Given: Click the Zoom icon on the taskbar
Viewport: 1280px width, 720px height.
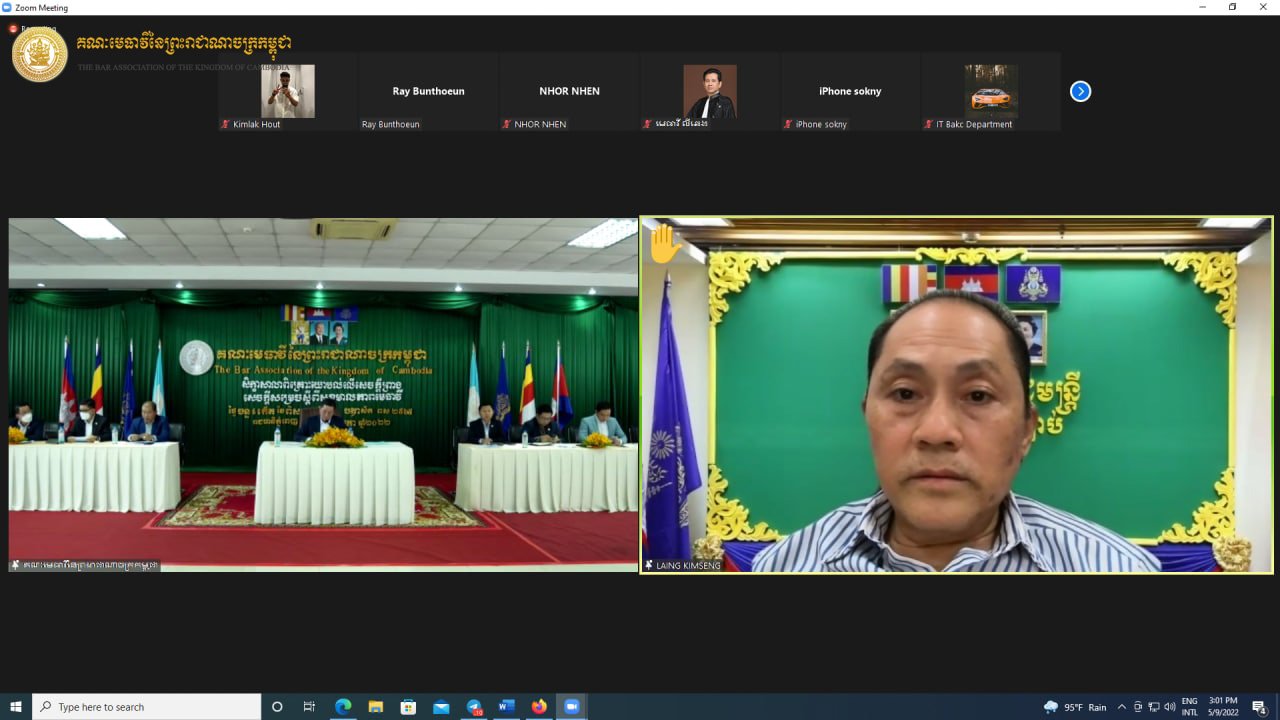Looking at the screenshot, I should tap(572, 707).
